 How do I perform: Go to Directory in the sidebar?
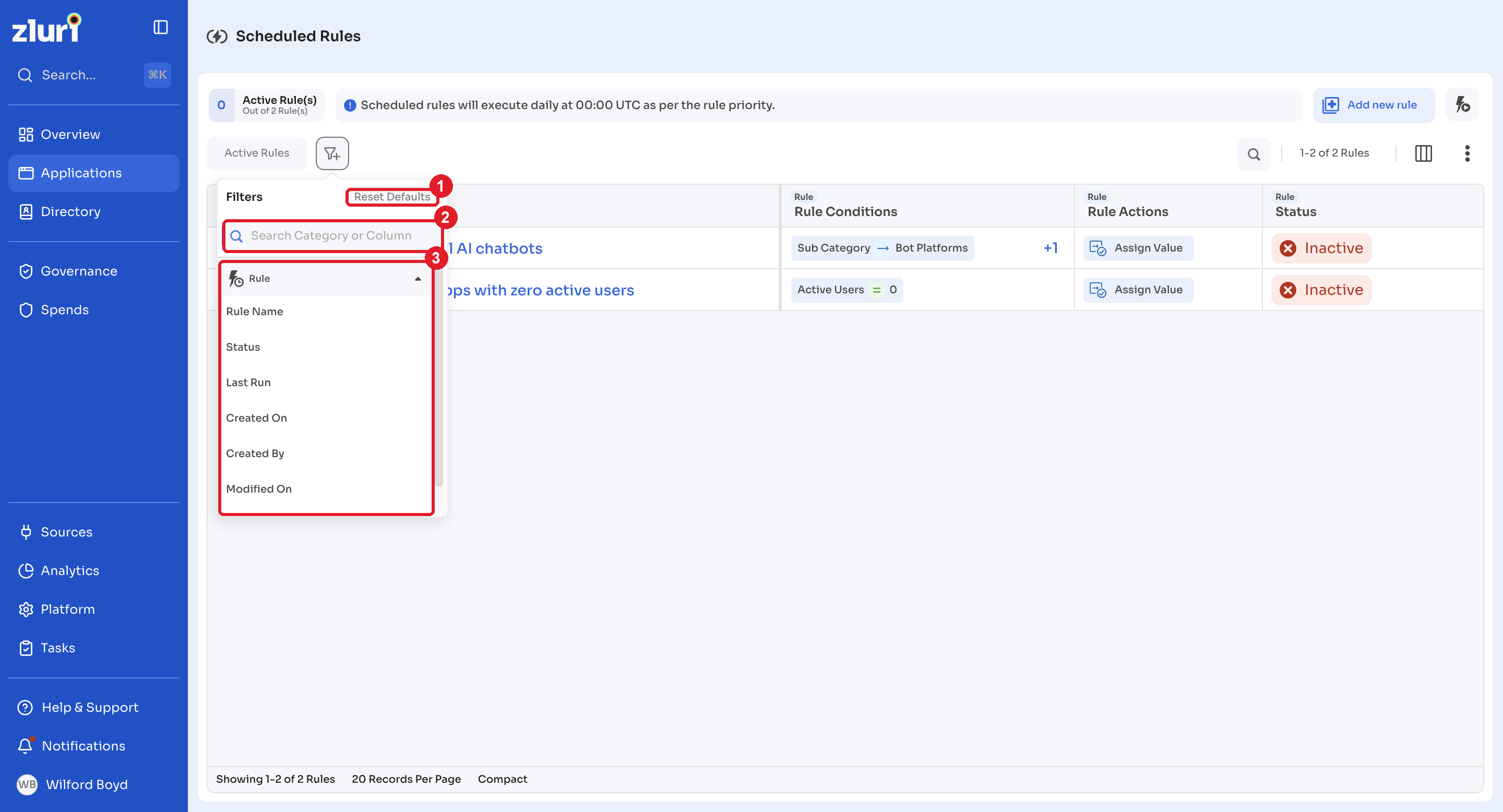click(94, 212)
